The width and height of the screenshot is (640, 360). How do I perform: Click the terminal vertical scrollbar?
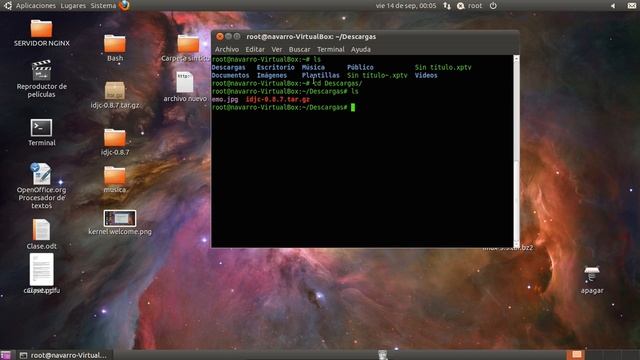pos(516,151)
